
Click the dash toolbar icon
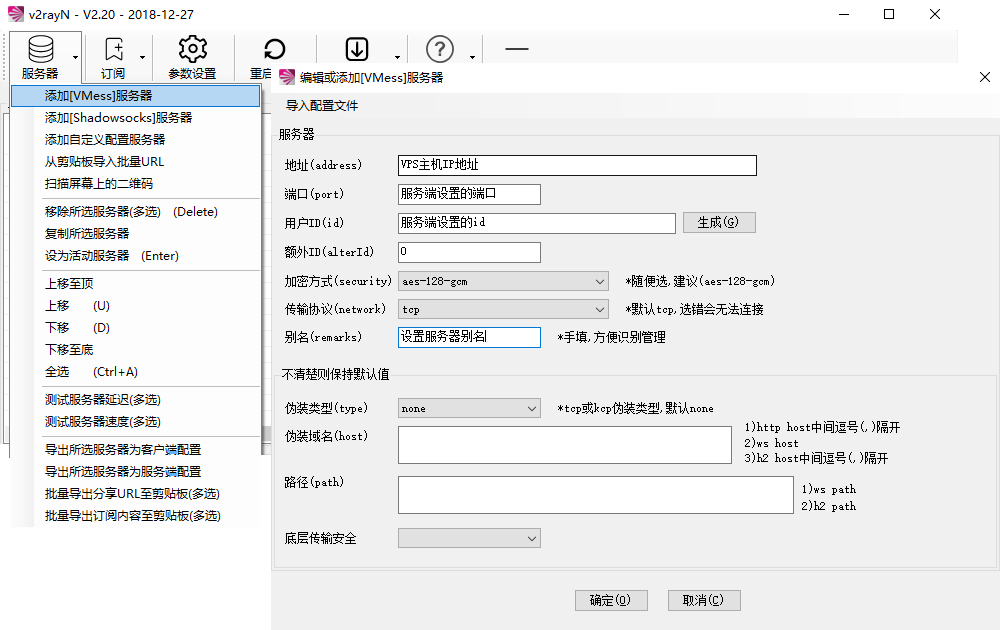coord(517,48)
